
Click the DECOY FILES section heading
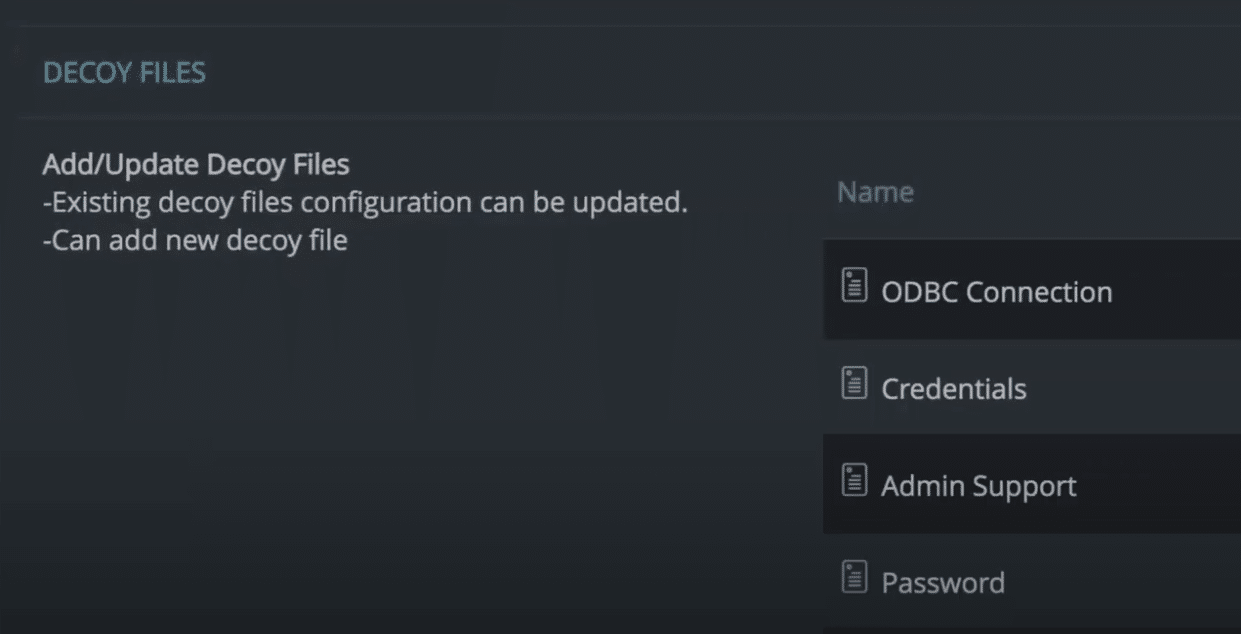pos(124,73)
